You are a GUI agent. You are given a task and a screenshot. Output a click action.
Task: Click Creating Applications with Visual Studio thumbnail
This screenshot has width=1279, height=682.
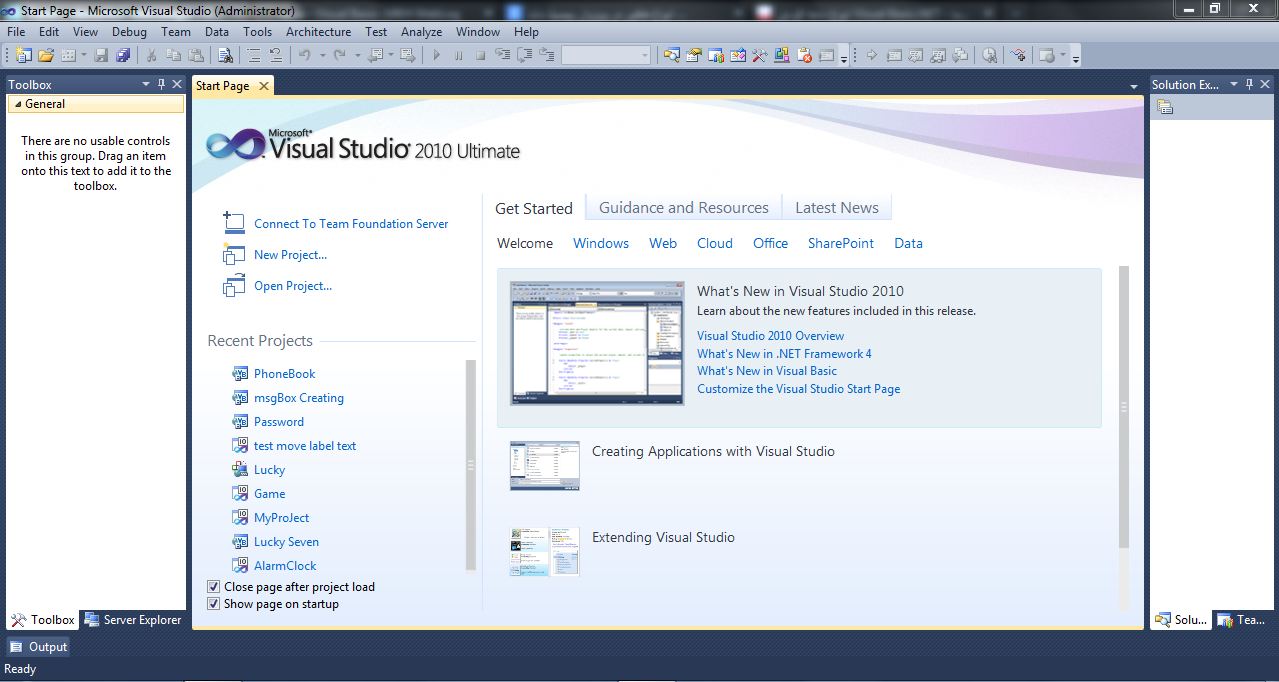click(x=544, y=466)
